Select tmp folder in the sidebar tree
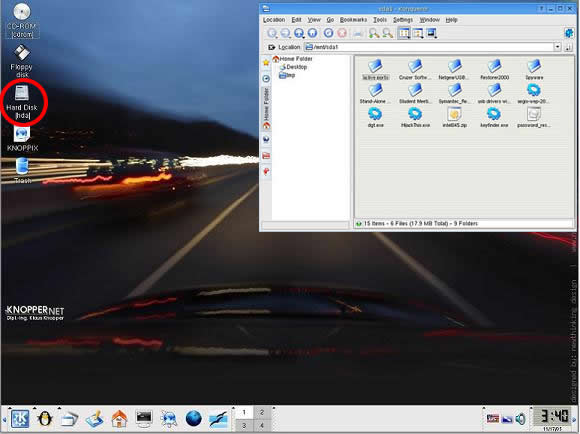 coord(287,75)
